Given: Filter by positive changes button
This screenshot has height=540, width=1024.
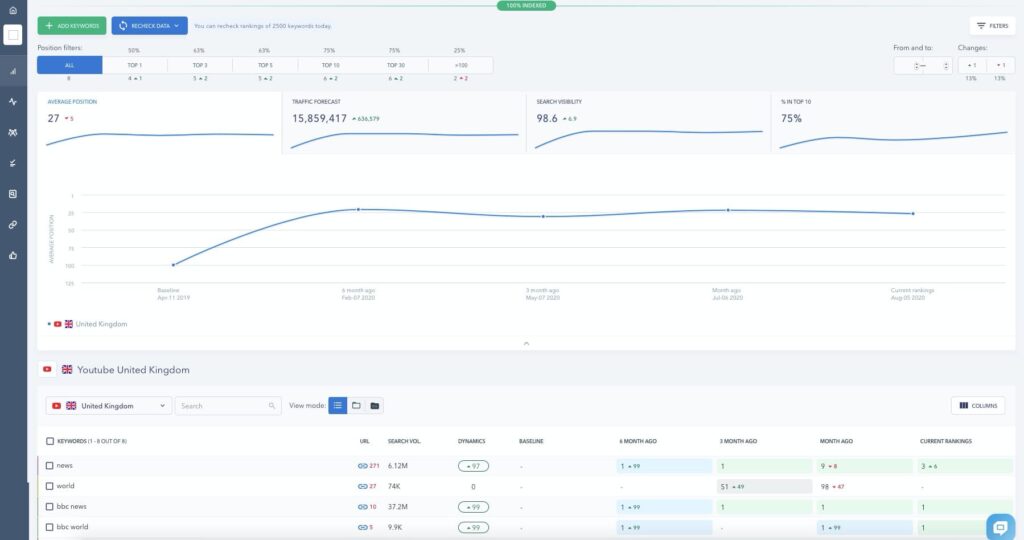Looking at the screenshot, I should point(972,65).
